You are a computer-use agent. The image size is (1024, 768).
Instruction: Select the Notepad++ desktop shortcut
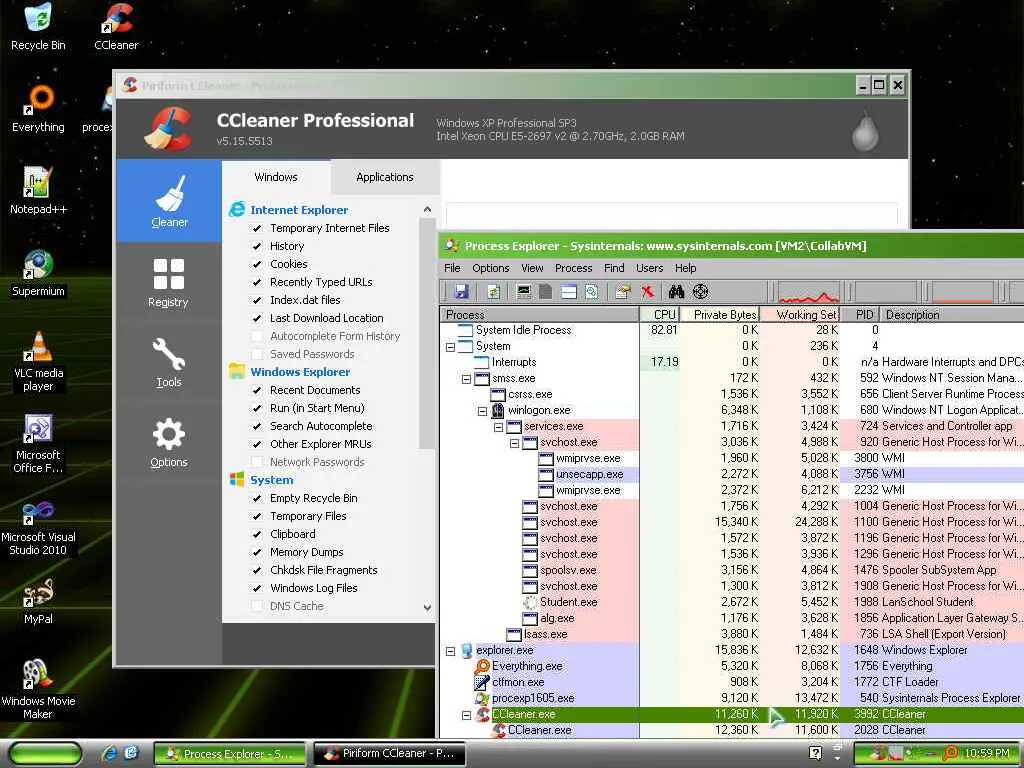[x=38, y=191]
